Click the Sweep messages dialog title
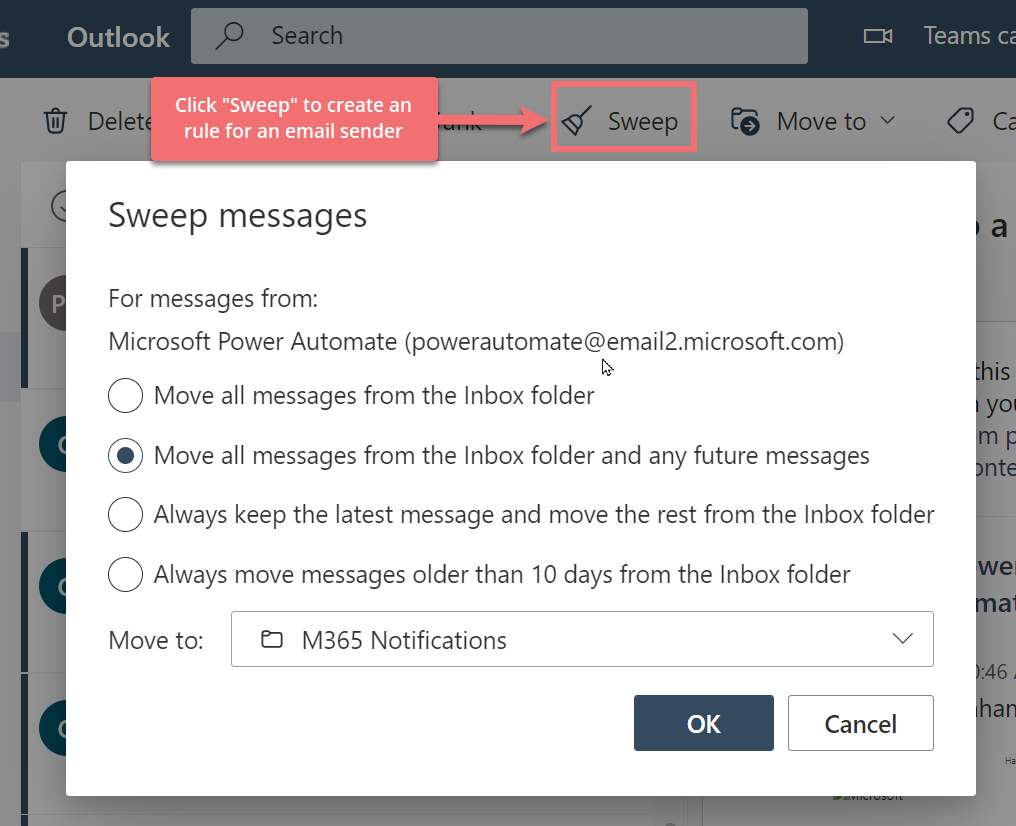Screen dimensions: 1016x826 click(x=237, y=216)
